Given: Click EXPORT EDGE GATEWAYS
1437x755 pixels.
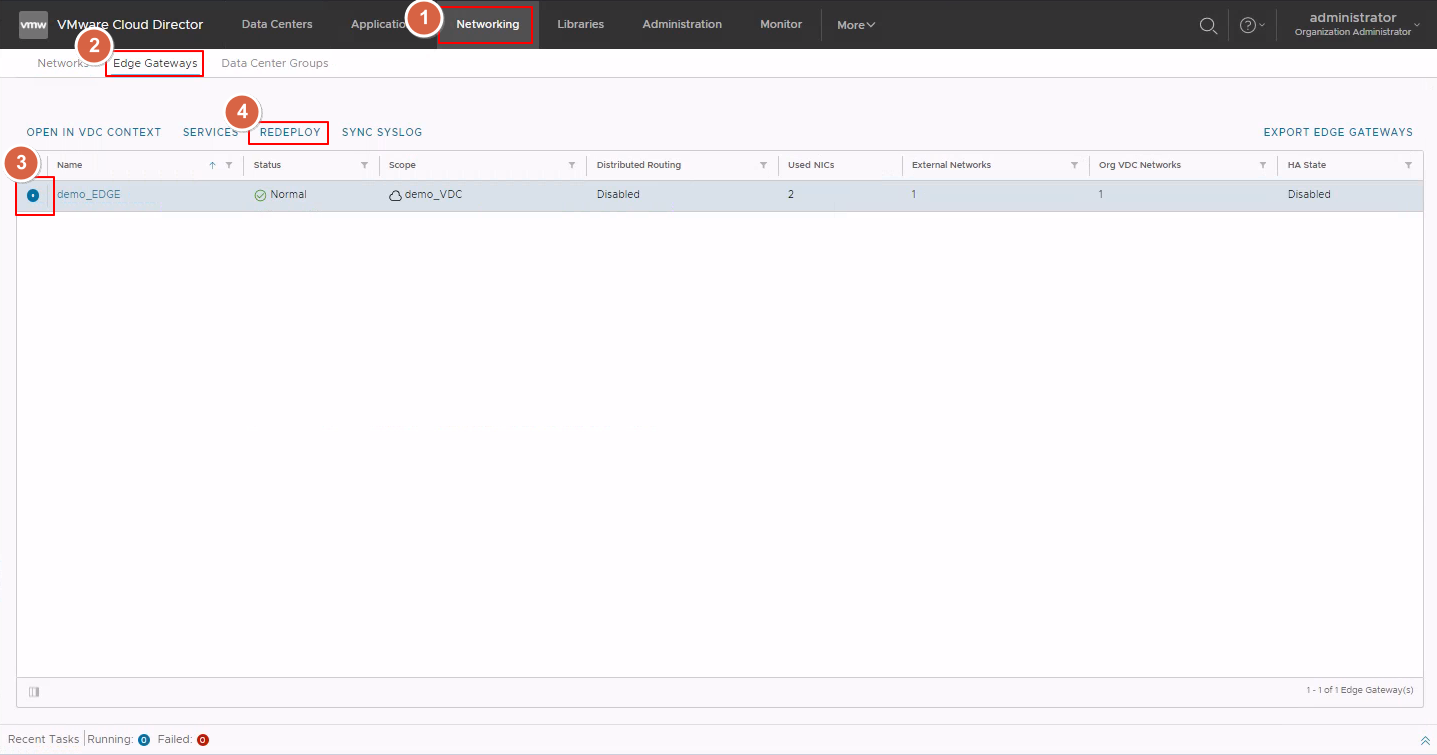Looking at the screenshot, I should pos(1338,132).
